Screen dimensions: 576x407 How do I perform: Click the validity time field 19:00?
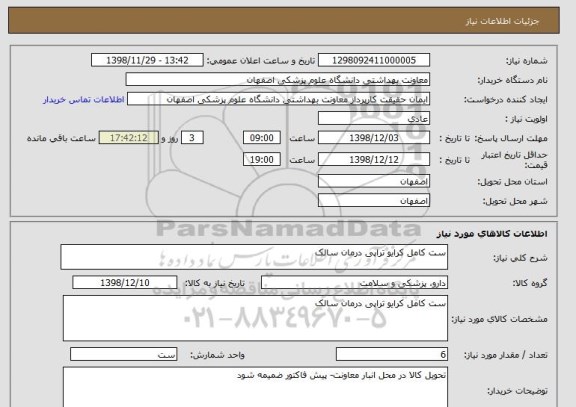pos(262,159)
